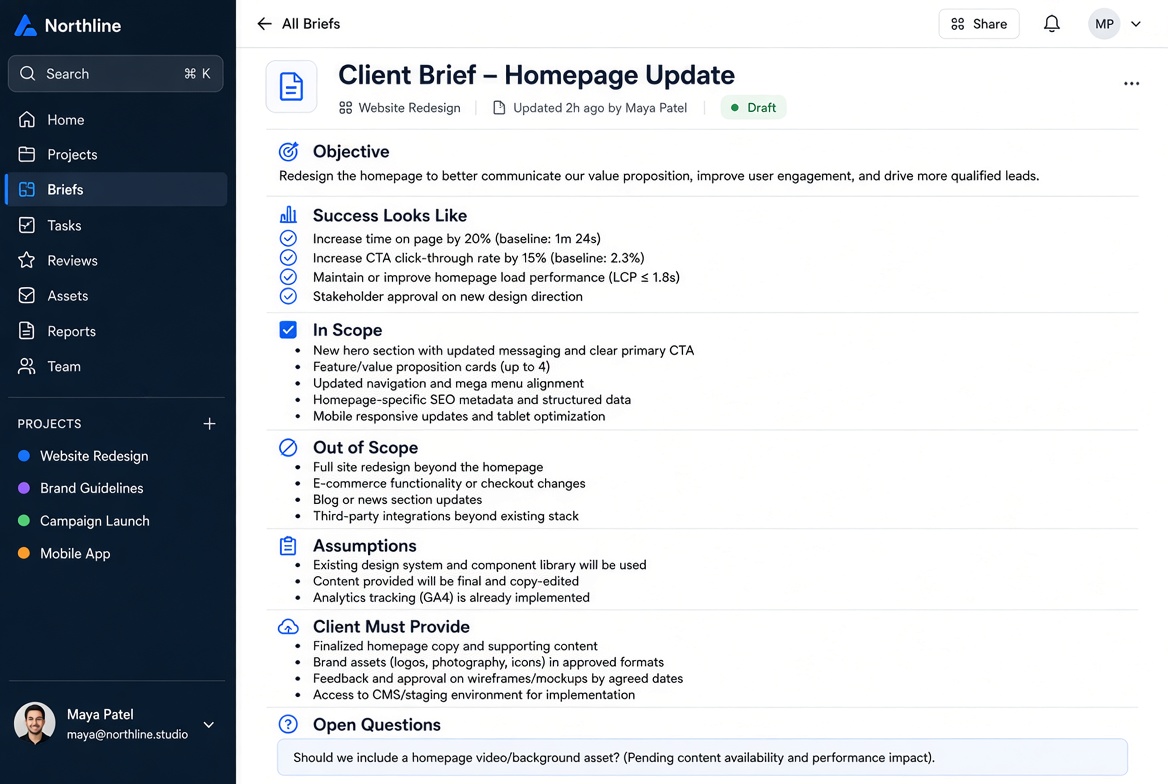Click 'Finalized homepage copy and supporting content'
The height and width of the screenshot is (784, 1168).
click(455, 645)
